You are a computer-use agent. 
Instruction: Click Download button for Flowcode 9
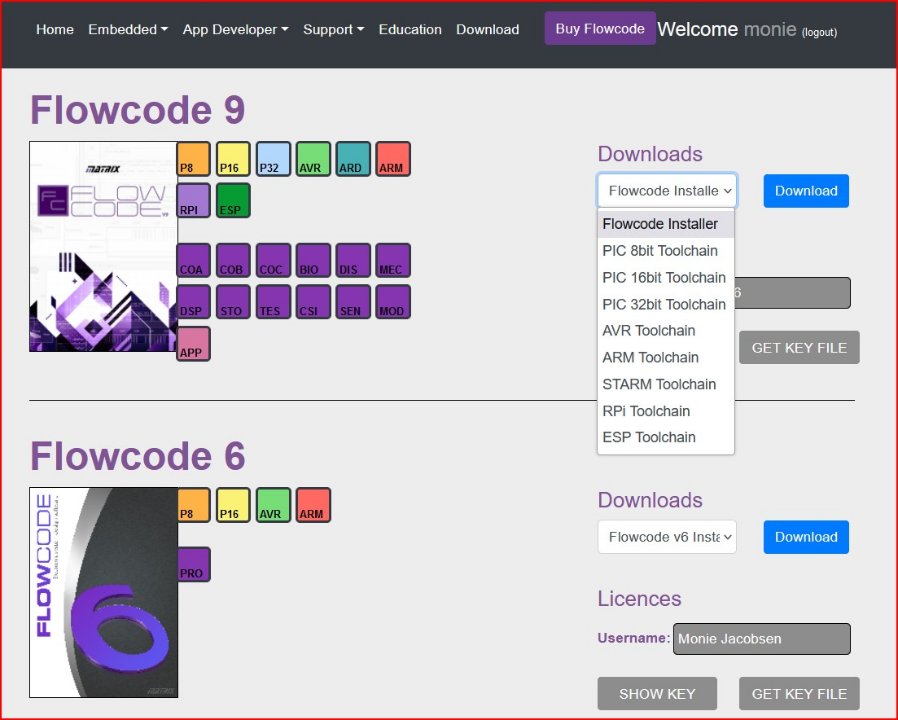[806, 191]
